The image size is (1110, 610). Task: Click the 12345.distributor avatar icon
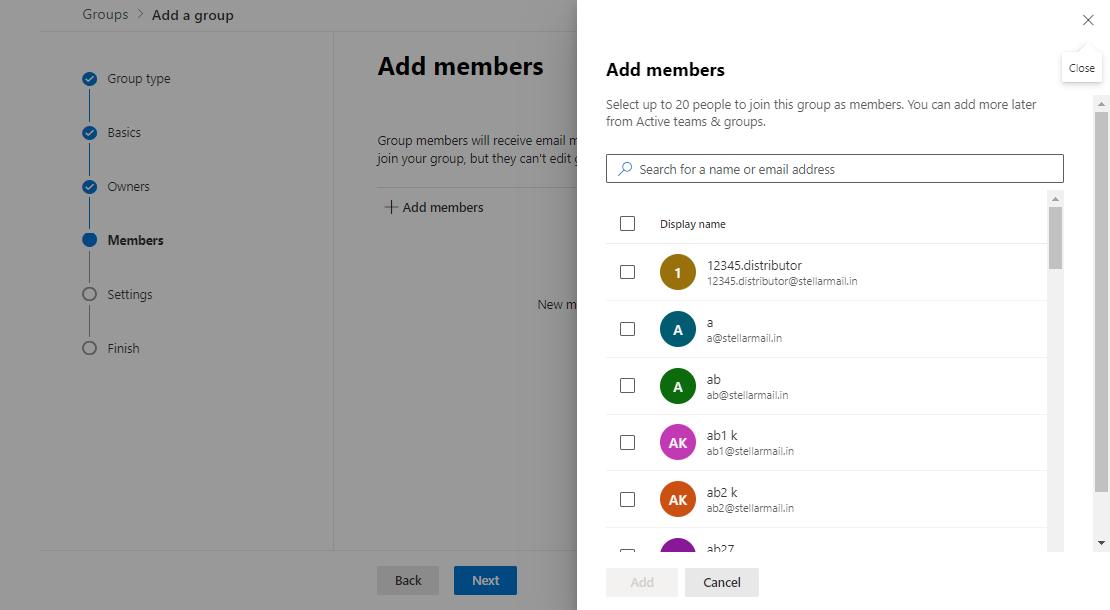click(x=677, y=272)
